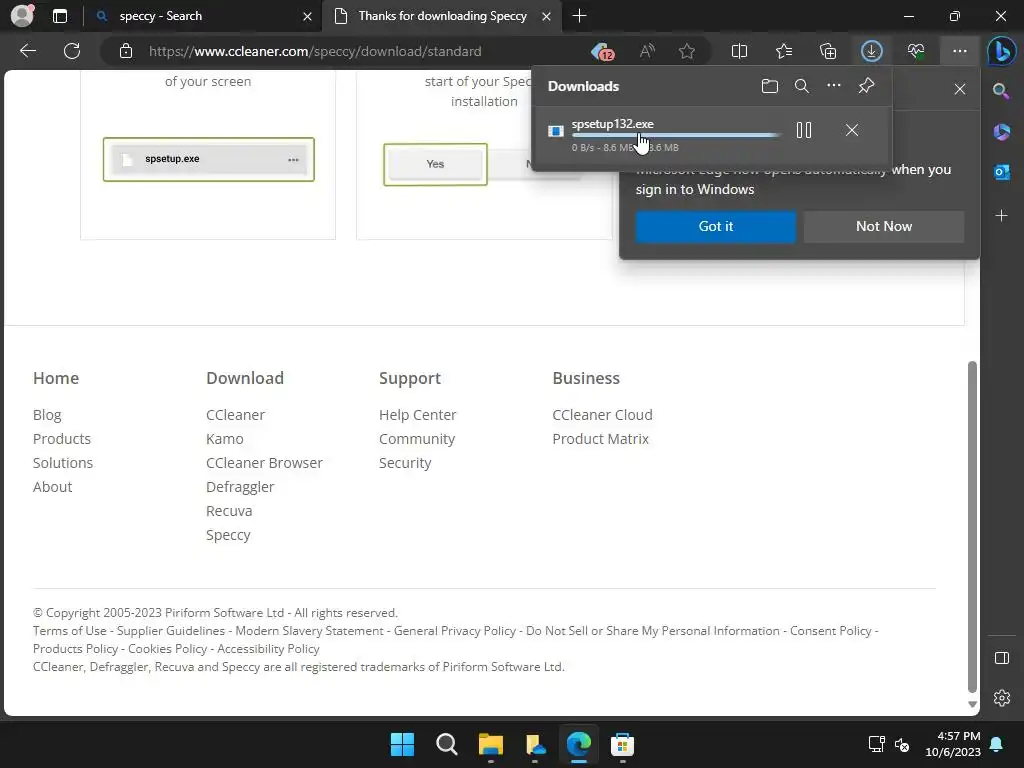Open Windows taskbar Search

(x=447, y=744)
